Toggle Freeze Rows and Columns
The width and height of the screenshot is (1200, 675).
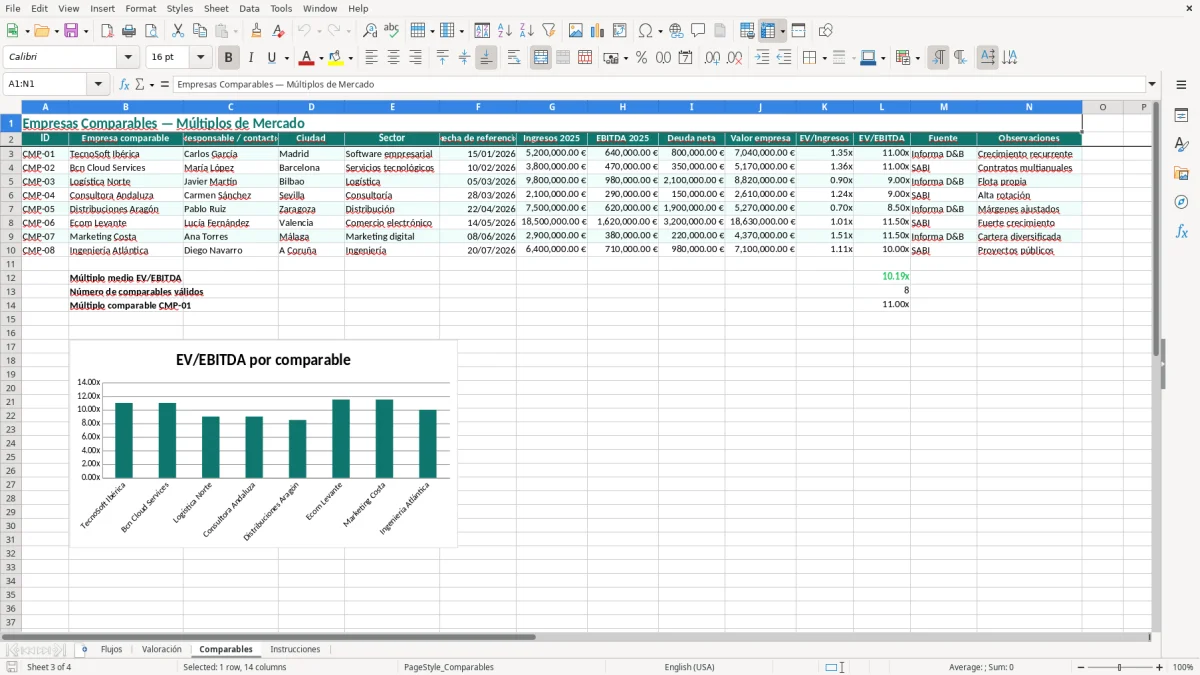click(768, 31)
